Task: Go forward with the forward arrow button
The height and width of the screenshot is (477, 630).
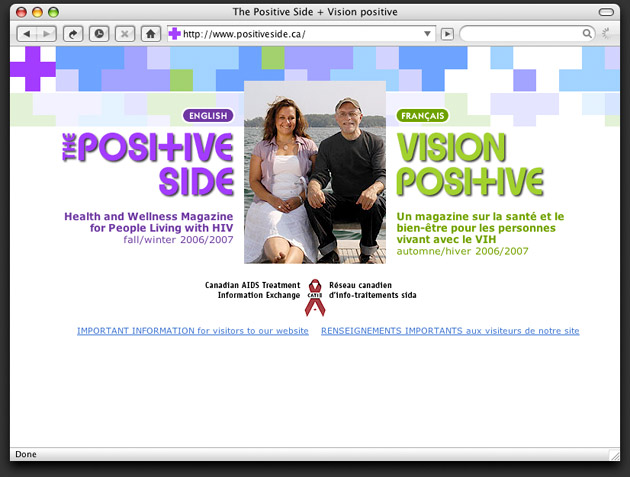Action: pos(47,34)
